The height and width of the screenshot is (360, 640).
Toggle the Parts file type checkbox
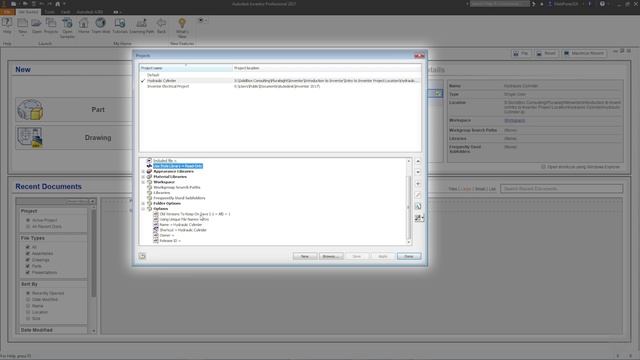(x=28, y=266)
